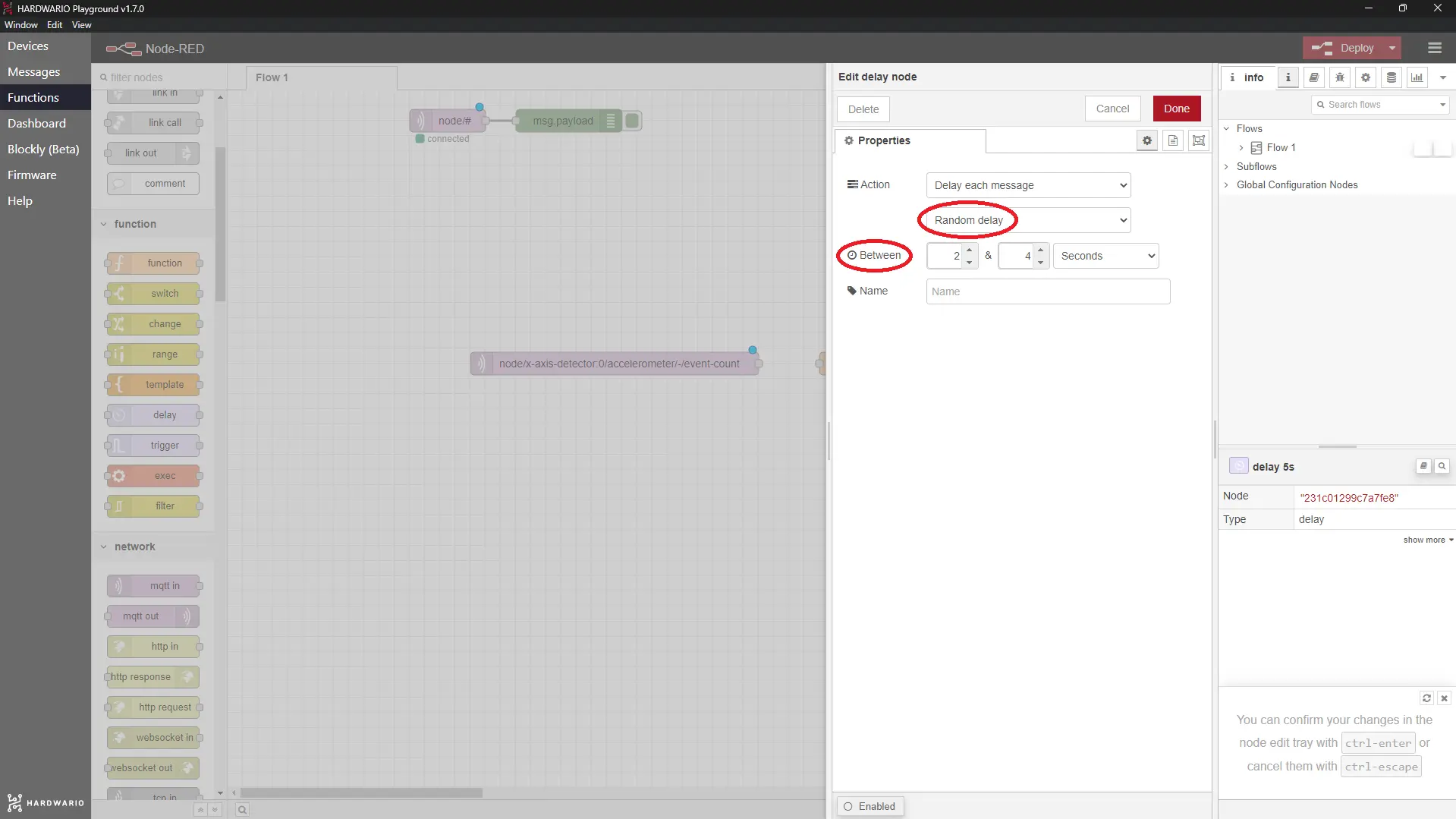Open the Deploy options dropdown arrow
The image size is (1456, 819).
(x=1392, y=48)
